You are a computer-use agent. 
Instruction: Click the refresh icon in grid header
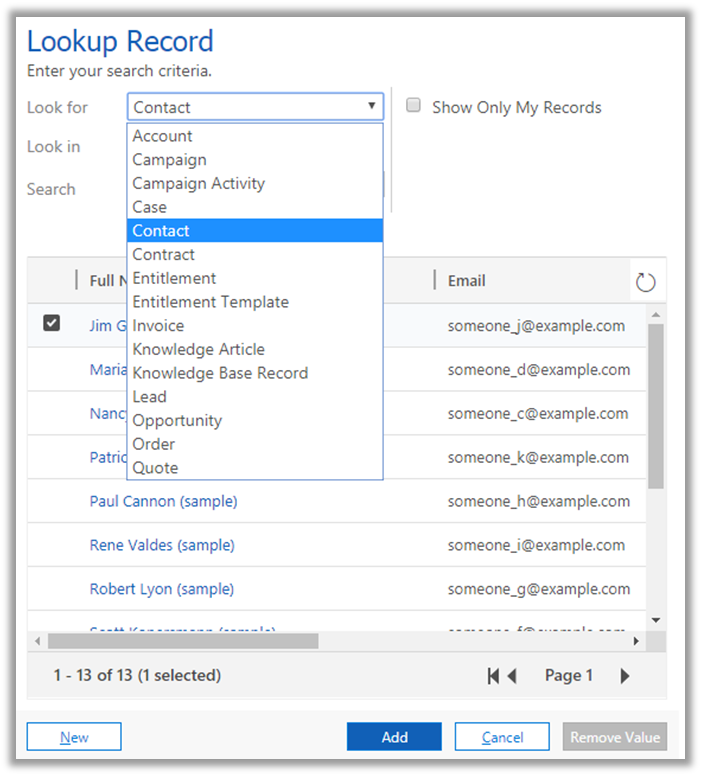coord(645,282)
